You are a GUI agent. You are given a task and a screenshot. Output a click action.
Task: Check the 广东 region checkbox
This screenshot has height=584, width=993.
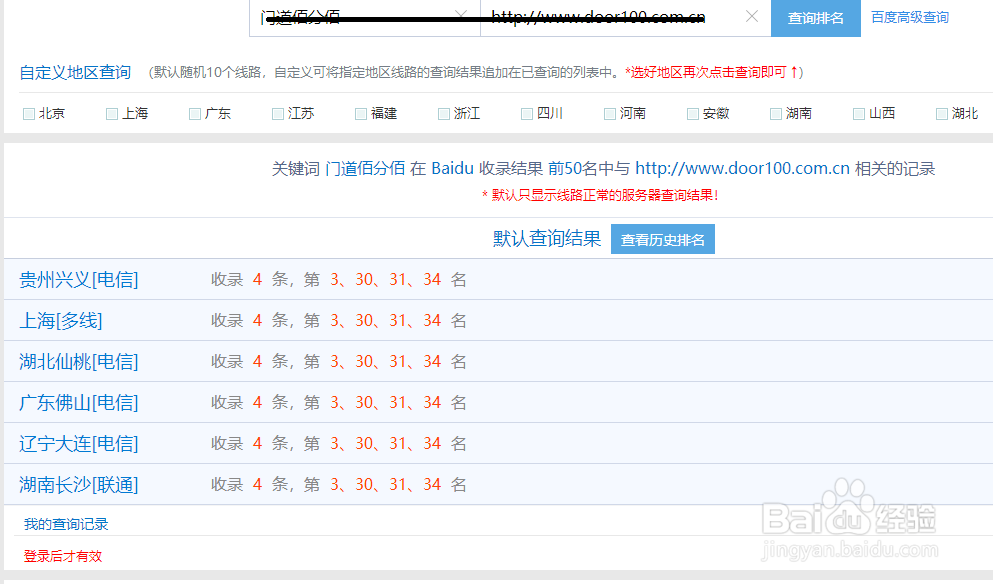(194, 114)
